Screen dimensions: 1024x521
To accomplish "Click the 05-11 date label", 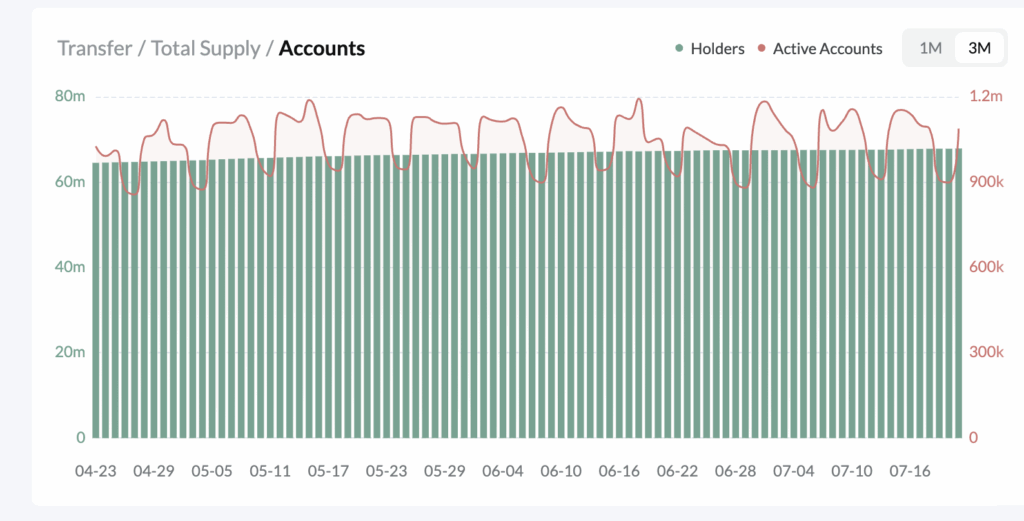I will [x=270, y=471].
